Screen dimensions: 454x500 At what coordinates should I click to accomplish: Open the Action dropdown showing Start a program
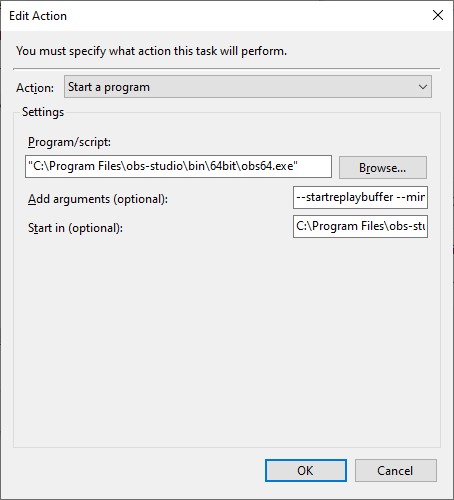coord(248,87)
